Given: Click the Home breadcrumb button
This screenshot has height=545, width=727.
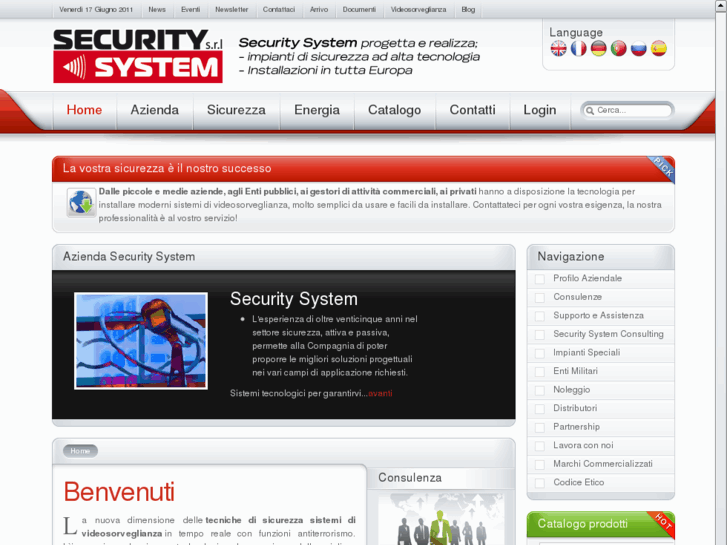Looking at the screenshot, I should tap(80, 451).
